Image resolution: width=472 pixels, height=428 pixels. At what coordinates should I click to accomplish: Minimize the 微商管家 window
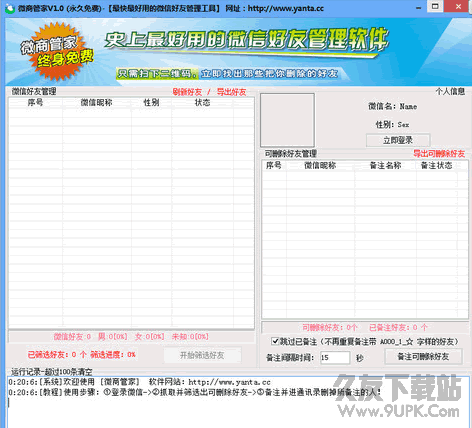pos(419,7)
